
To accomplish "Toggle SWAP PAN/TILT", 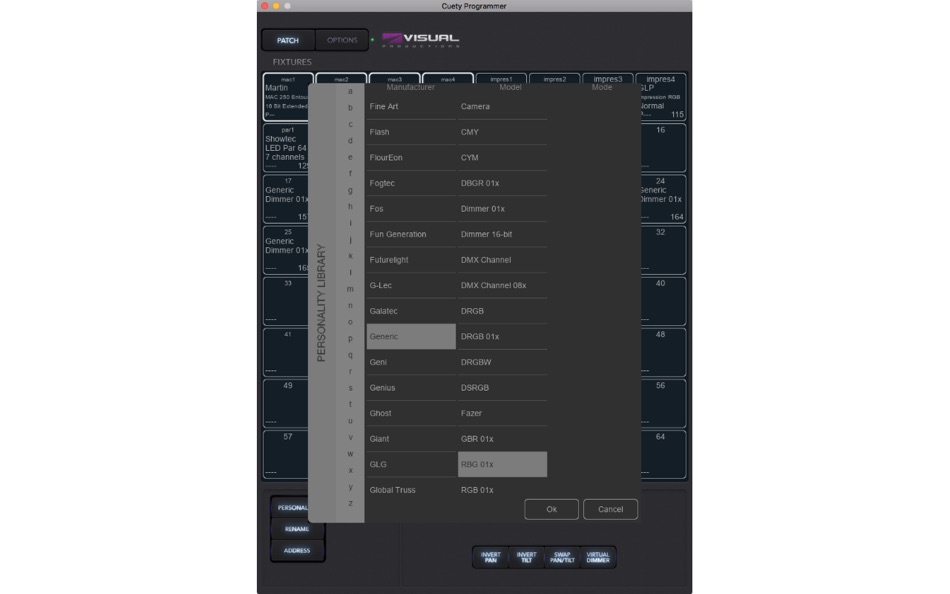I will coord(562,557).
